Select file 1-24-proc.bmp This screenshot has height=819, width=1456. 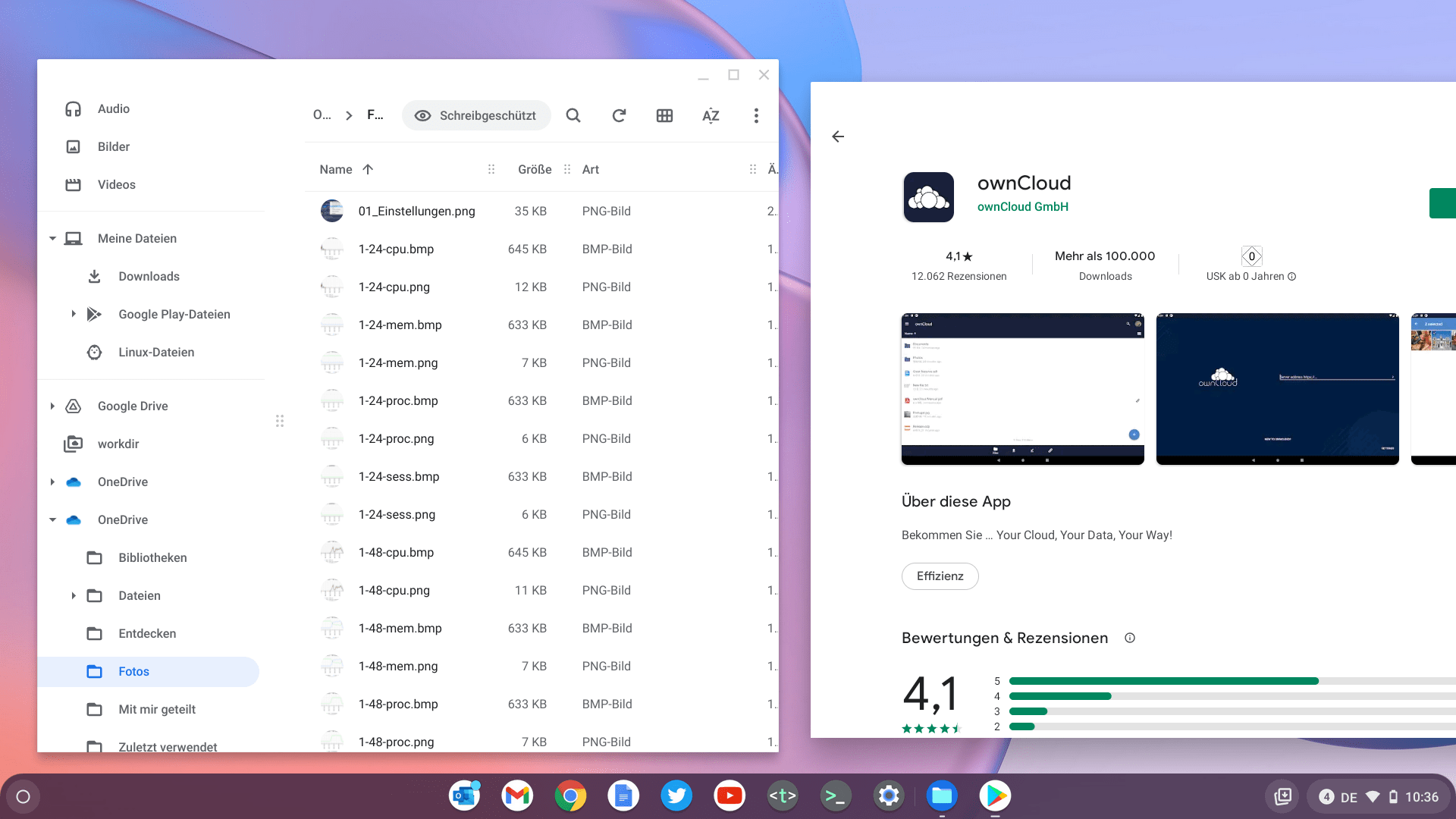point(541,400)
